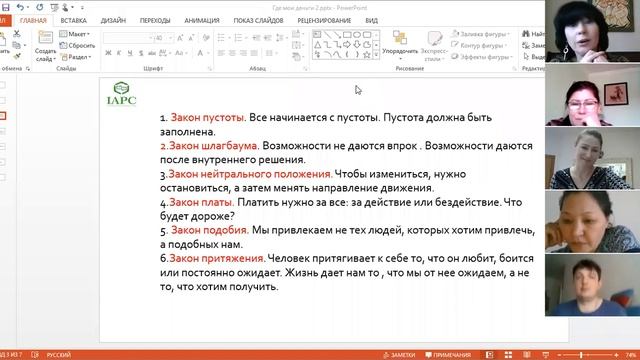Image resolution: width=640 pixels, height=360 pixels.
Task: Click the slide sorter view icon in status bar
Action: [508, 355]
